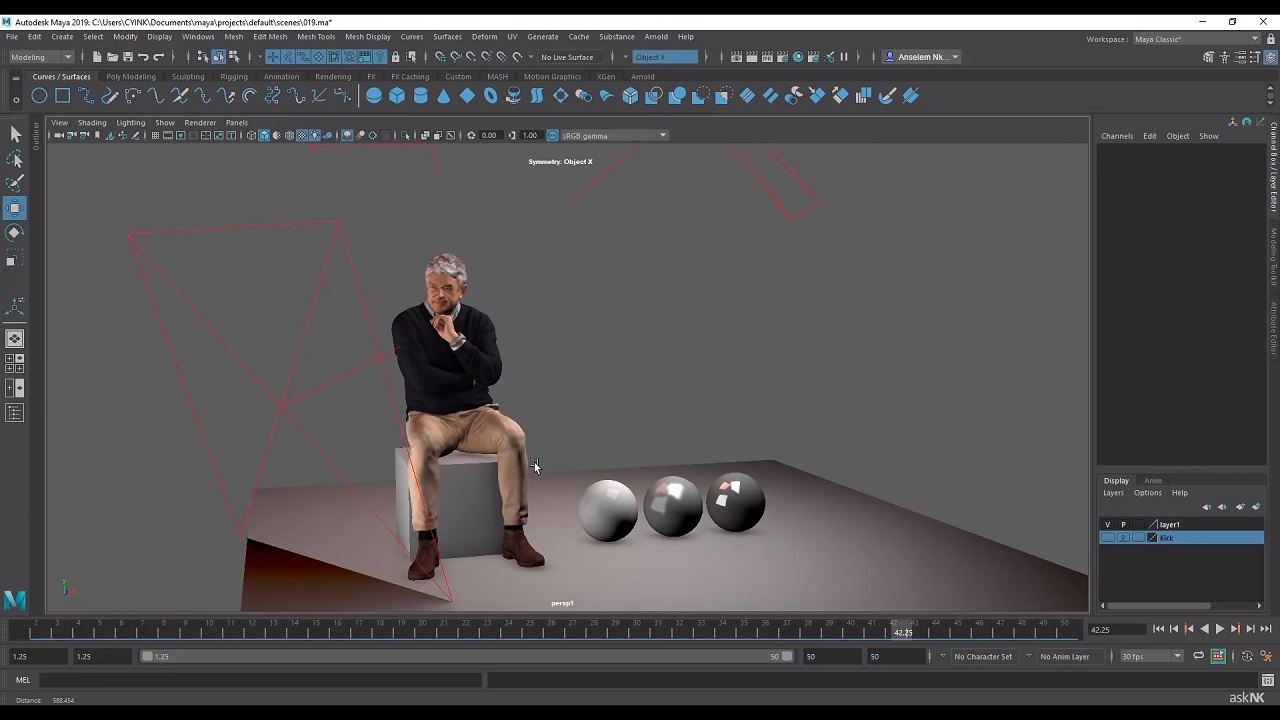Click the Undo arrow in the status line

[x=143, y=57]
